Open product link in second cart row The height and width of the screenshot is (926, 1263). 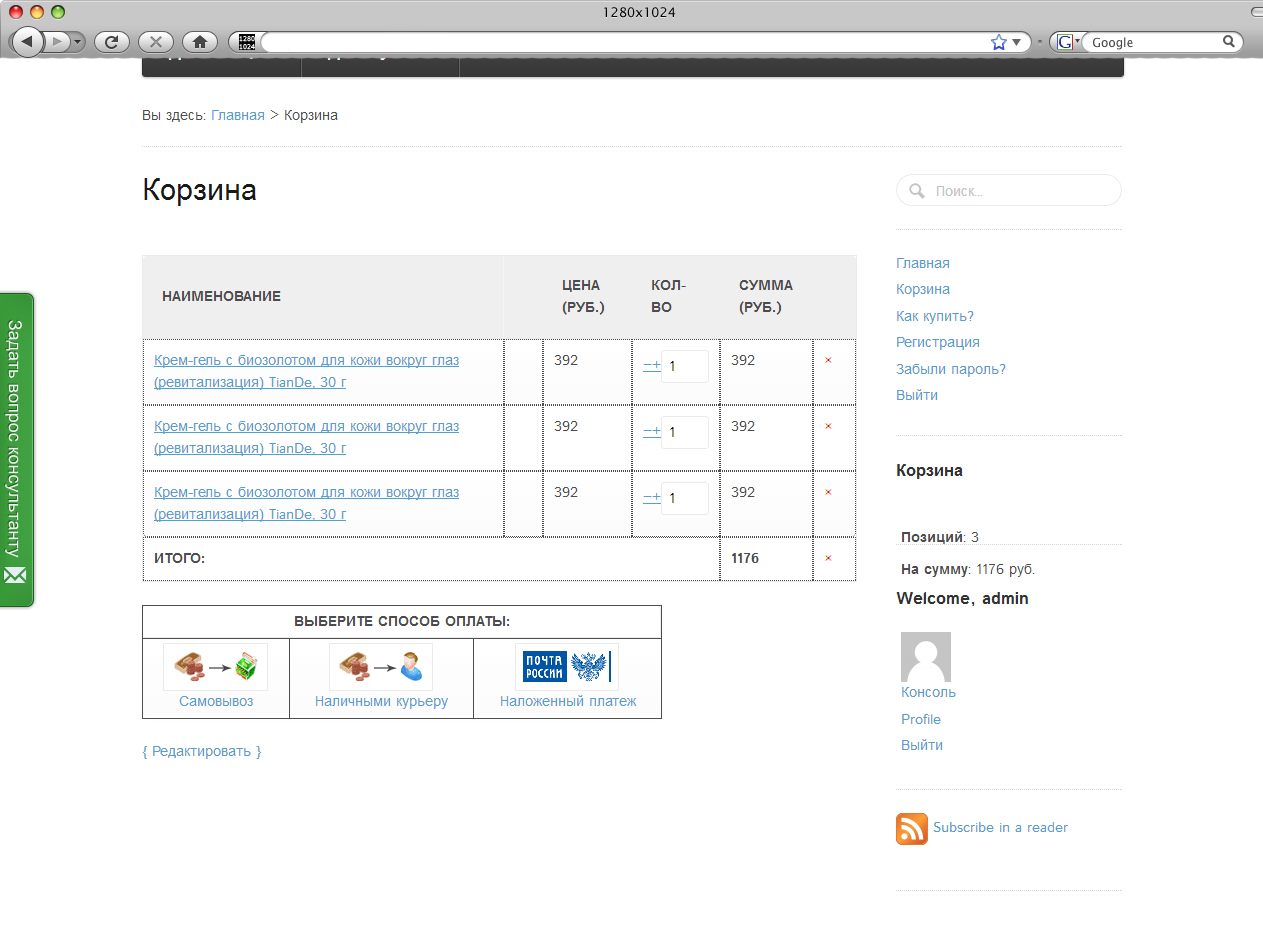pyautogui.click(x=306, y=437)
